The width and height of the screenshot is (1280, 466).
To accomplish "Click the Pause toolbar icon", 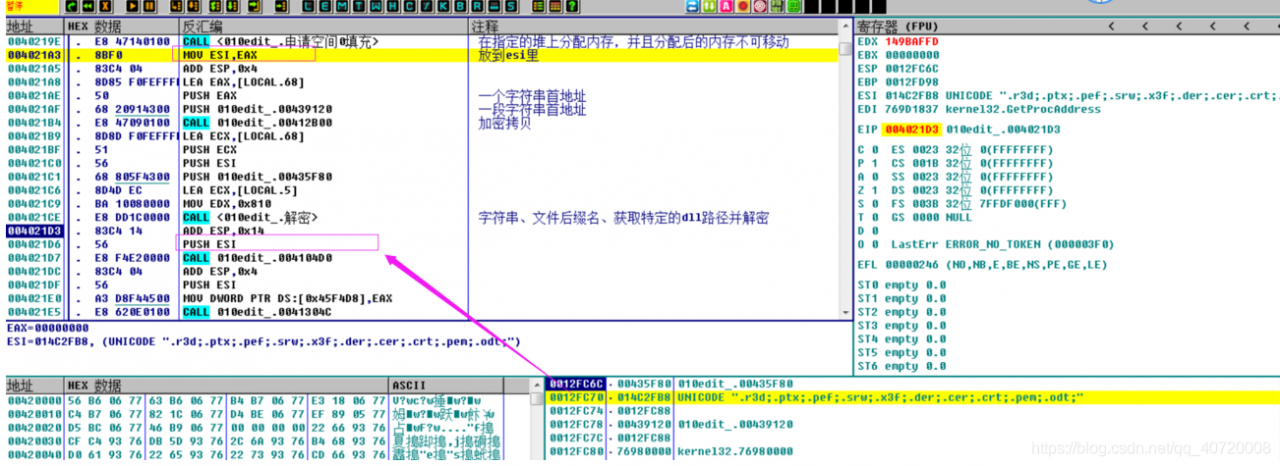I will pos(149,6).
